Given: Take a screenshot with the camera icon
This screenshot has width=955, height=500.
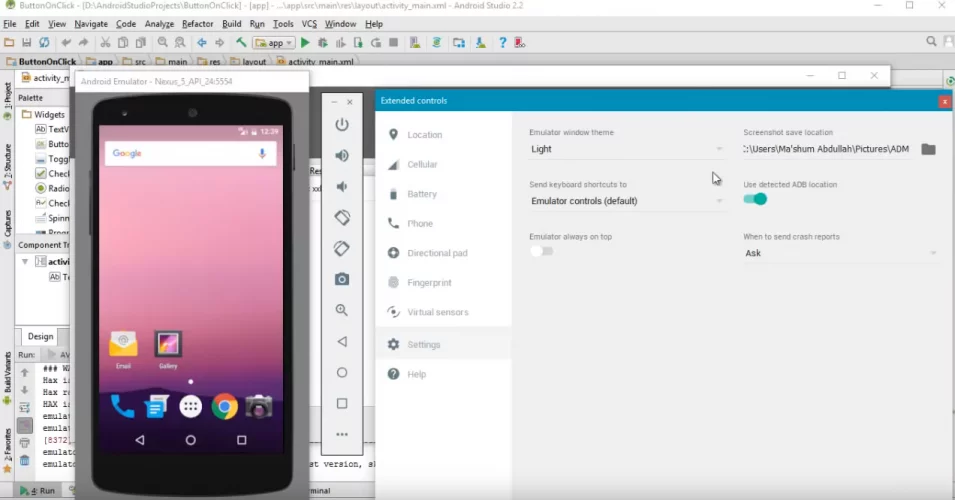Looking at the screenshot, I should click(x=342, y=279).
